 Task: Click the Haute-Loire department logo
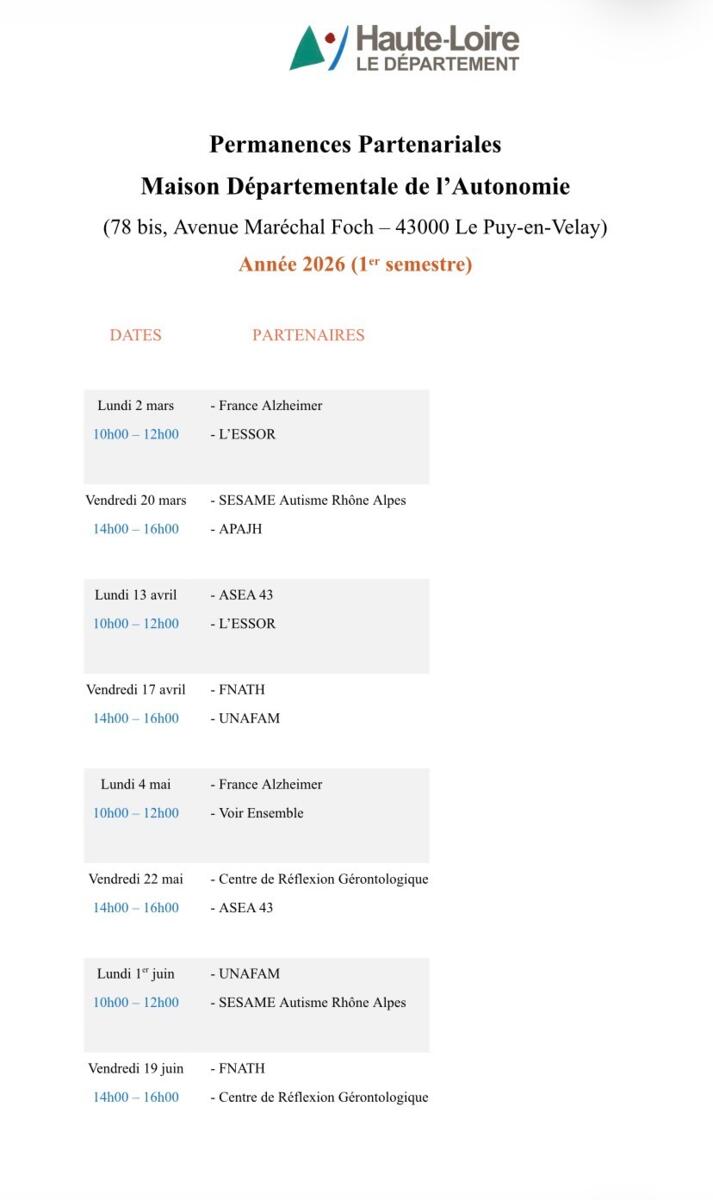coord(404,48)
